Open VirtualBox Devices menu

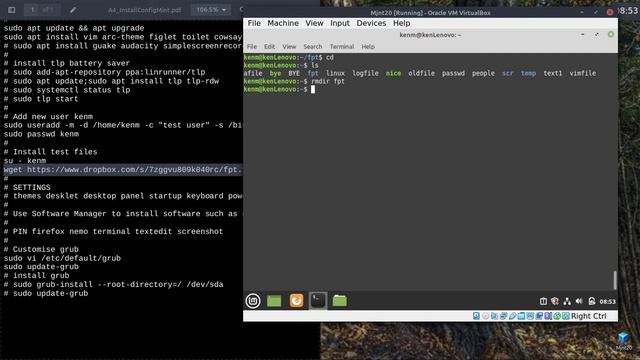pos(371,23)
